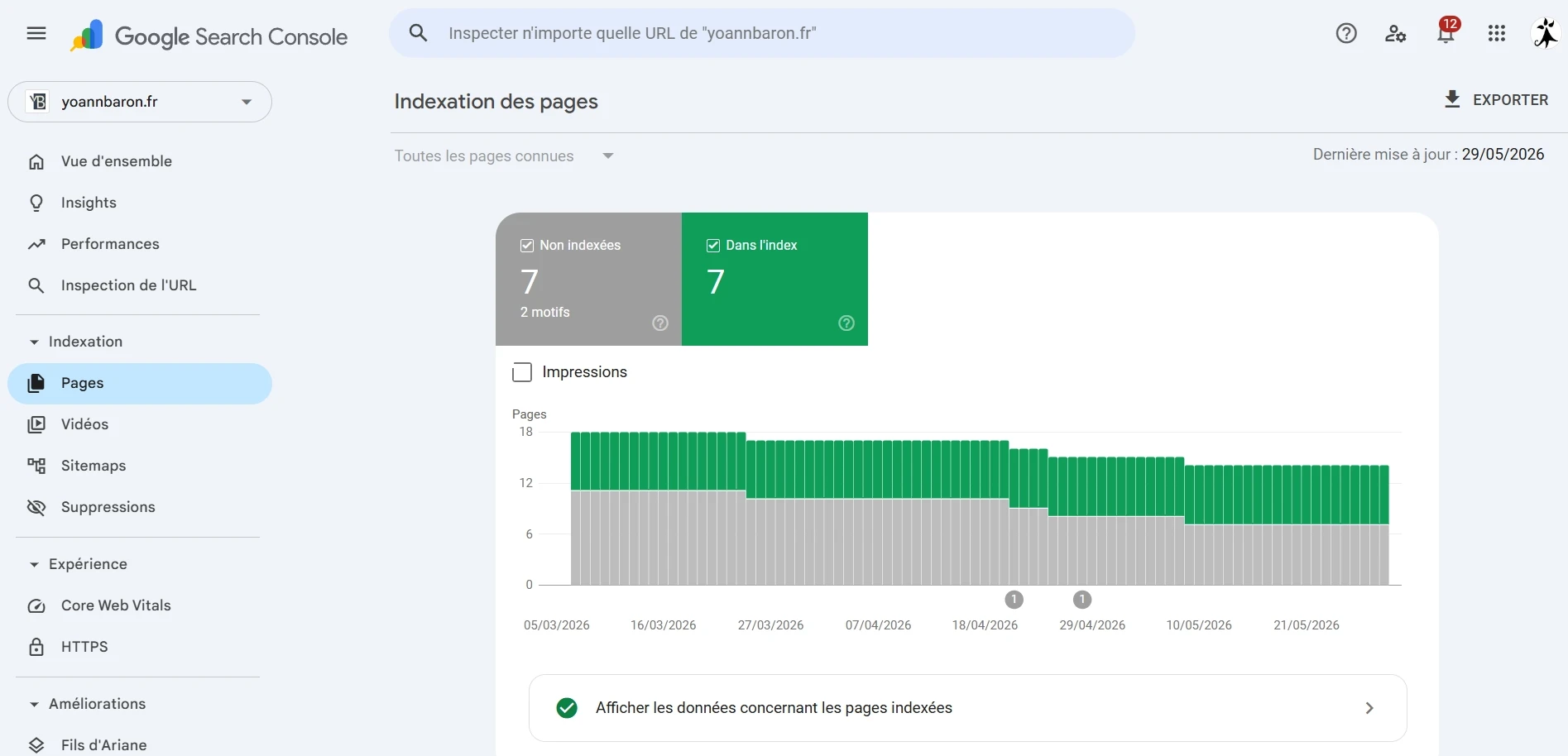
Task: Click the EXPORTER button
Action: [x=1496, y=99]
